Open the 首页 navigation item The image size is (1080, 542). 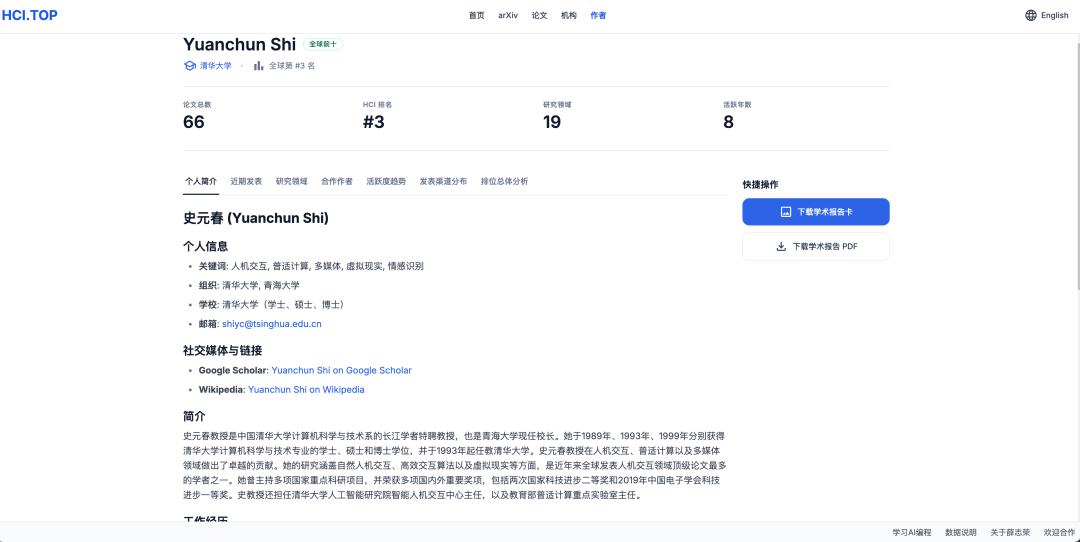pos(477,15)
